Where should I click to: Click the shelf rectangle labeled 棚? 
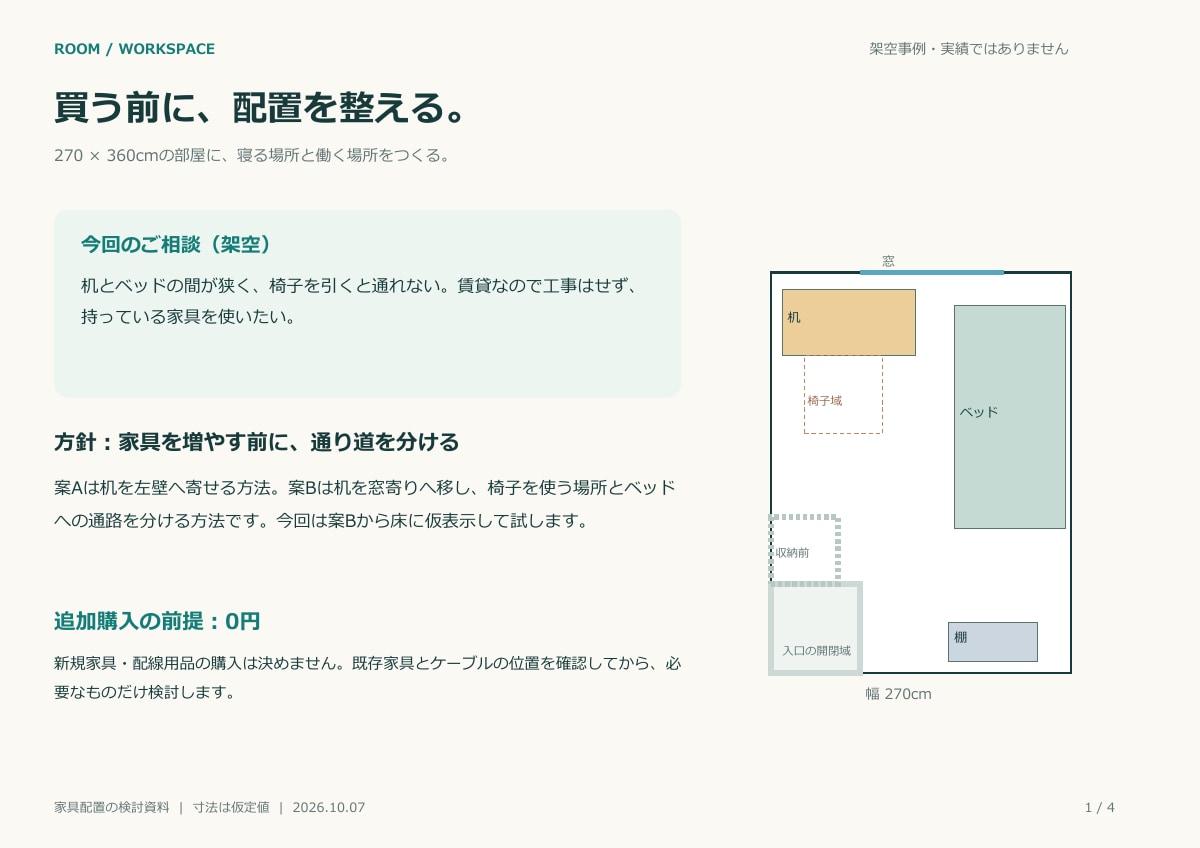[993, 642]
